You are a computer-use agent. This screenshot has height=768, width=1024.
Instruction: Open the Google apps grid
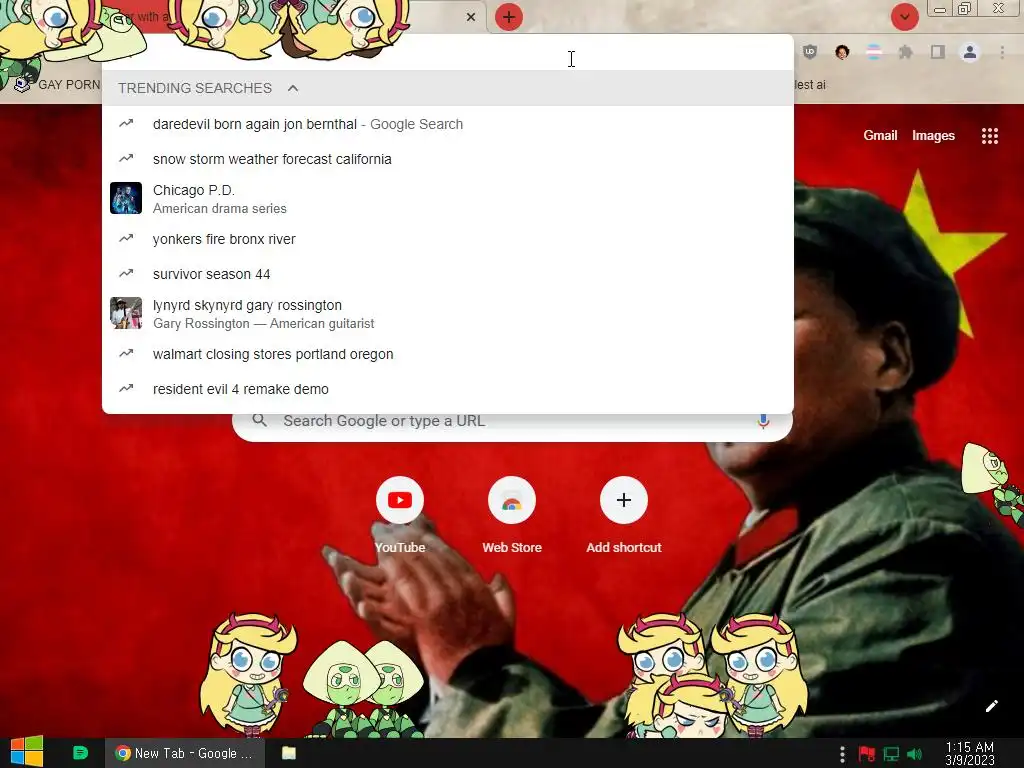(990, 136)
